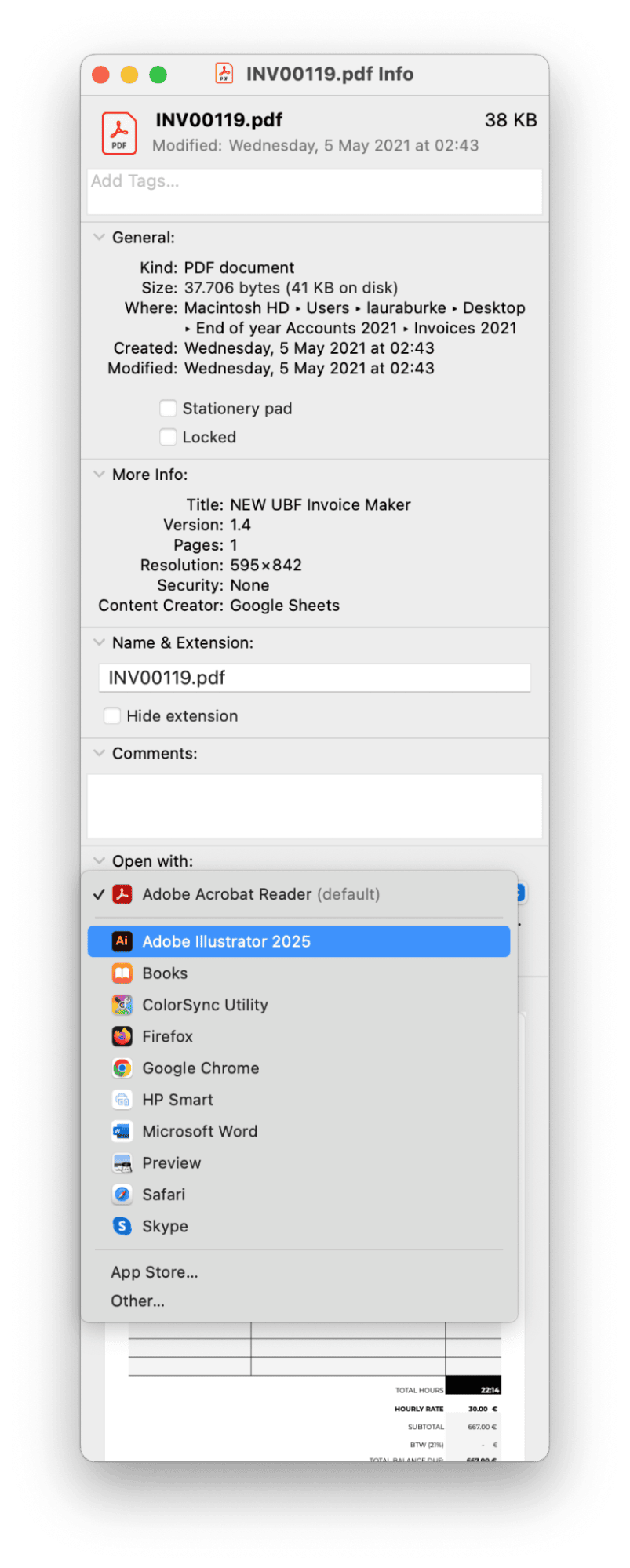630x1568 pixels.
Task: Click the Firefox icon in list
Action: tap(122, 1036)
